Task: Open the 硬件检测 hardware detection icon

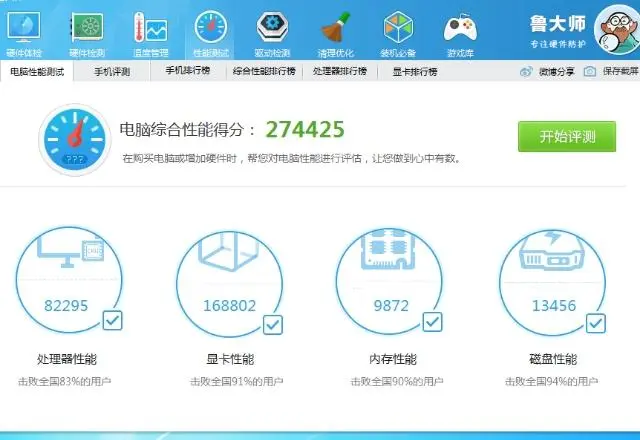Action: coord(87,27)
